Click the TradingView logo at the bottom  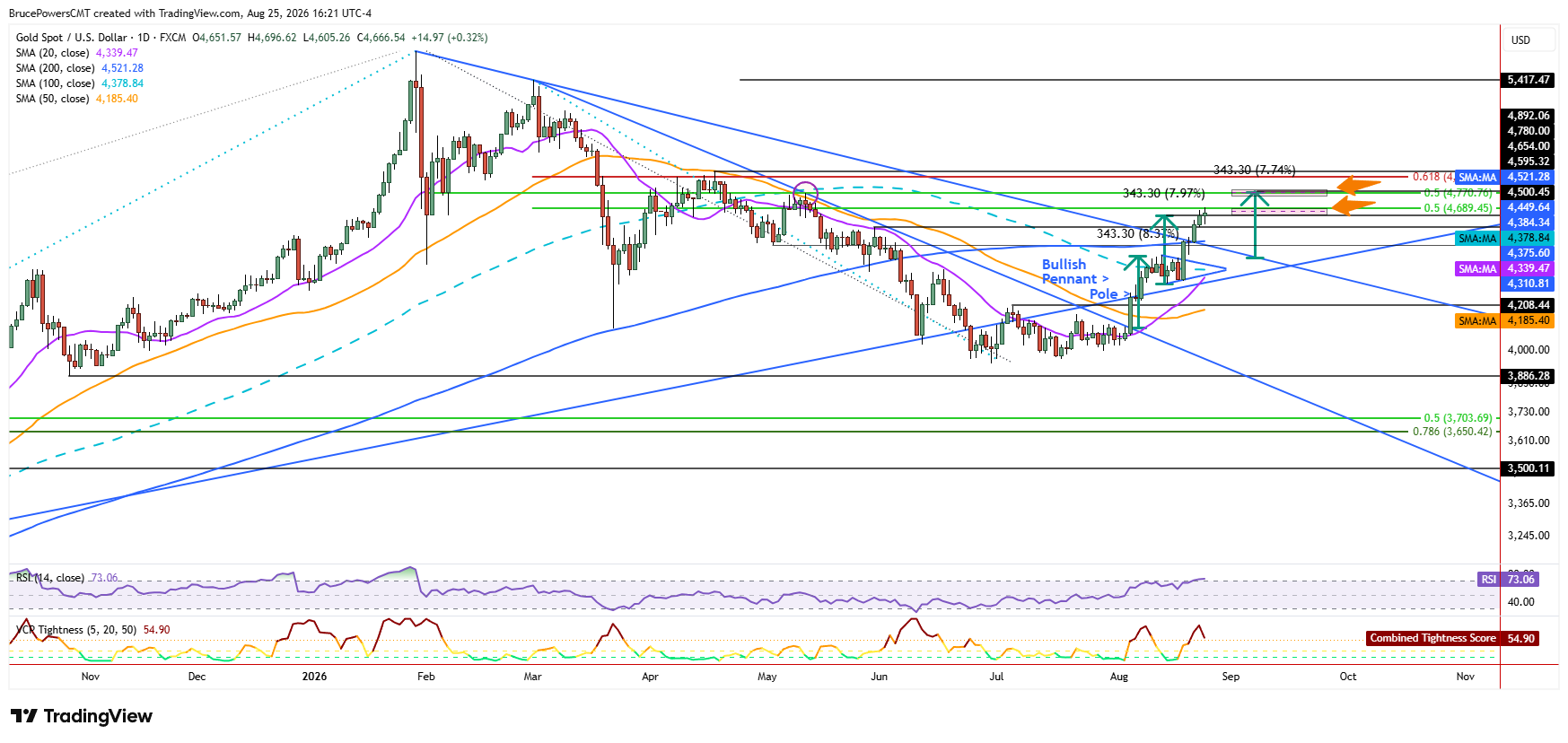click(82, 716)
